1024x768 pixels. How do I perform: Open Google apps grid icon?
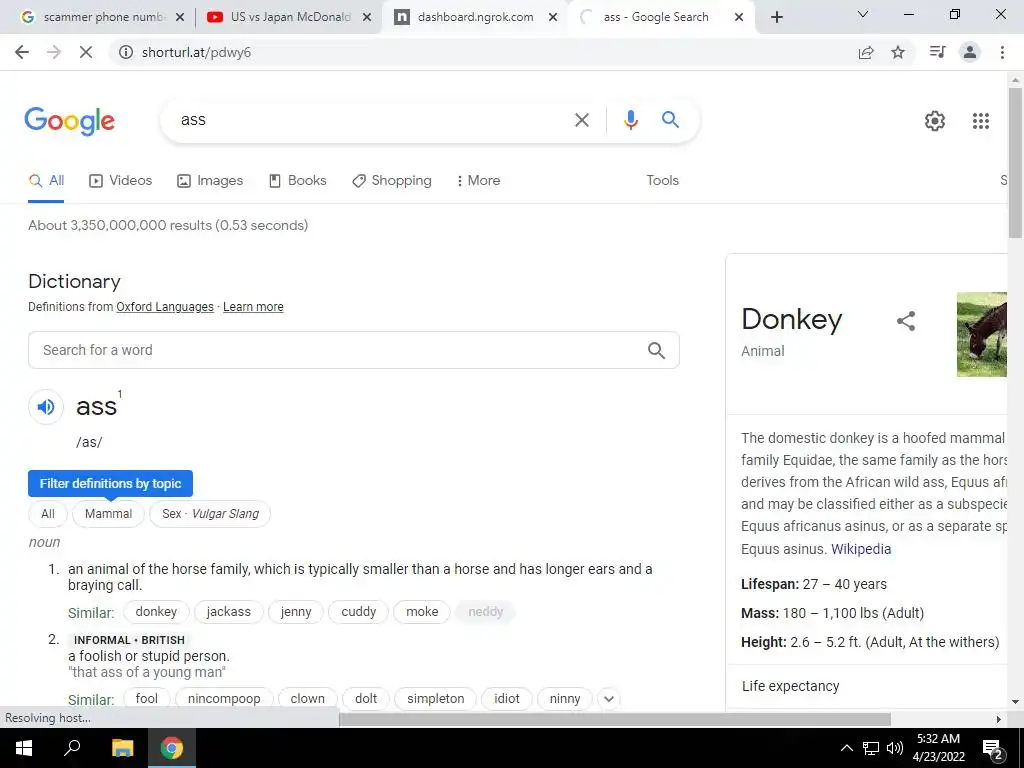[980, 121]
